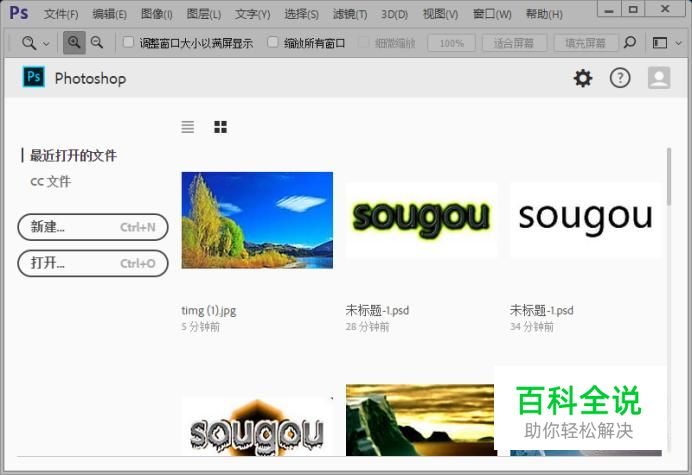The height and width of the screenshot is (475, 692).
Task: Open the 图层(L) menu
Action: pyautogui.click(x=204, y=15)
